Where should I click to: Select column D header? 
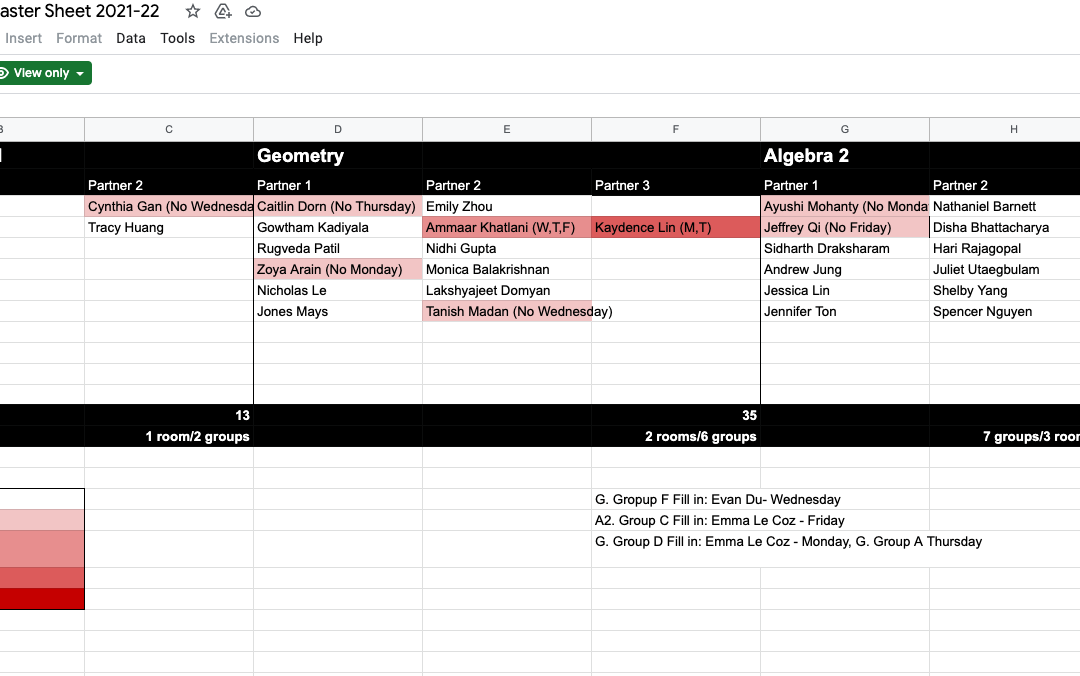(338, 129)
